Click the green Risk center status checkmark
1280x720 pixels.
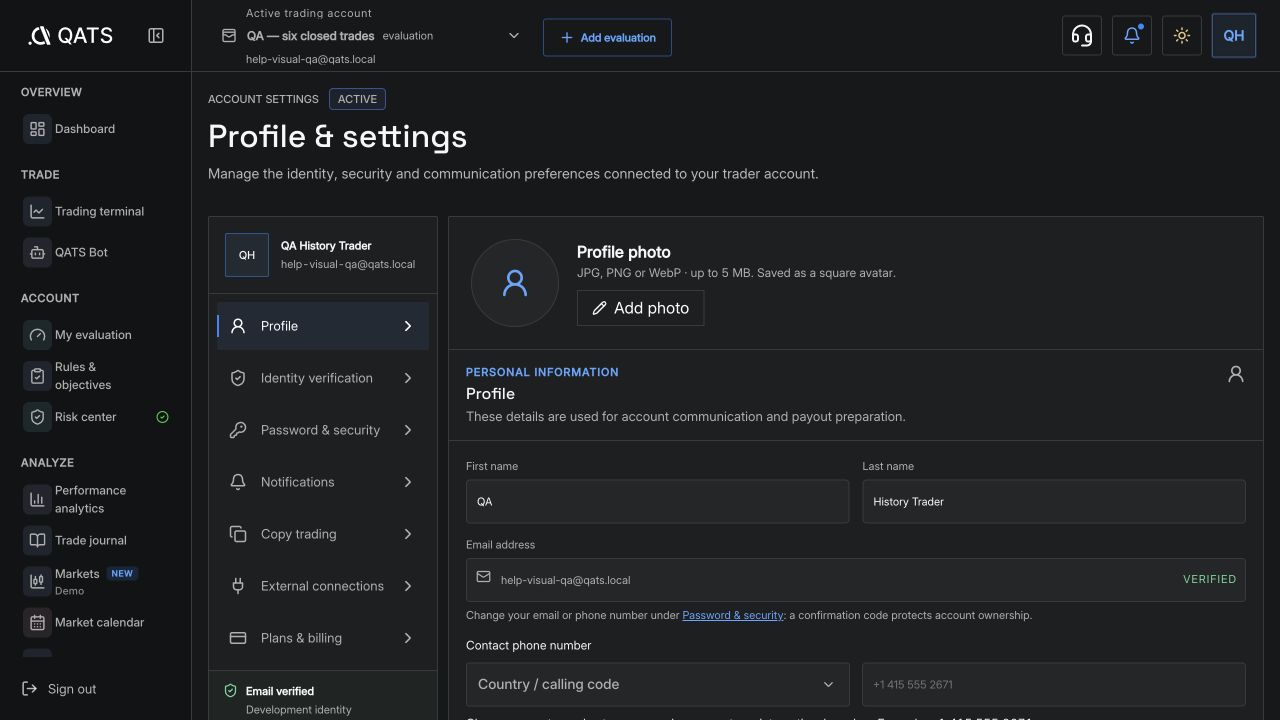(163, 417)
